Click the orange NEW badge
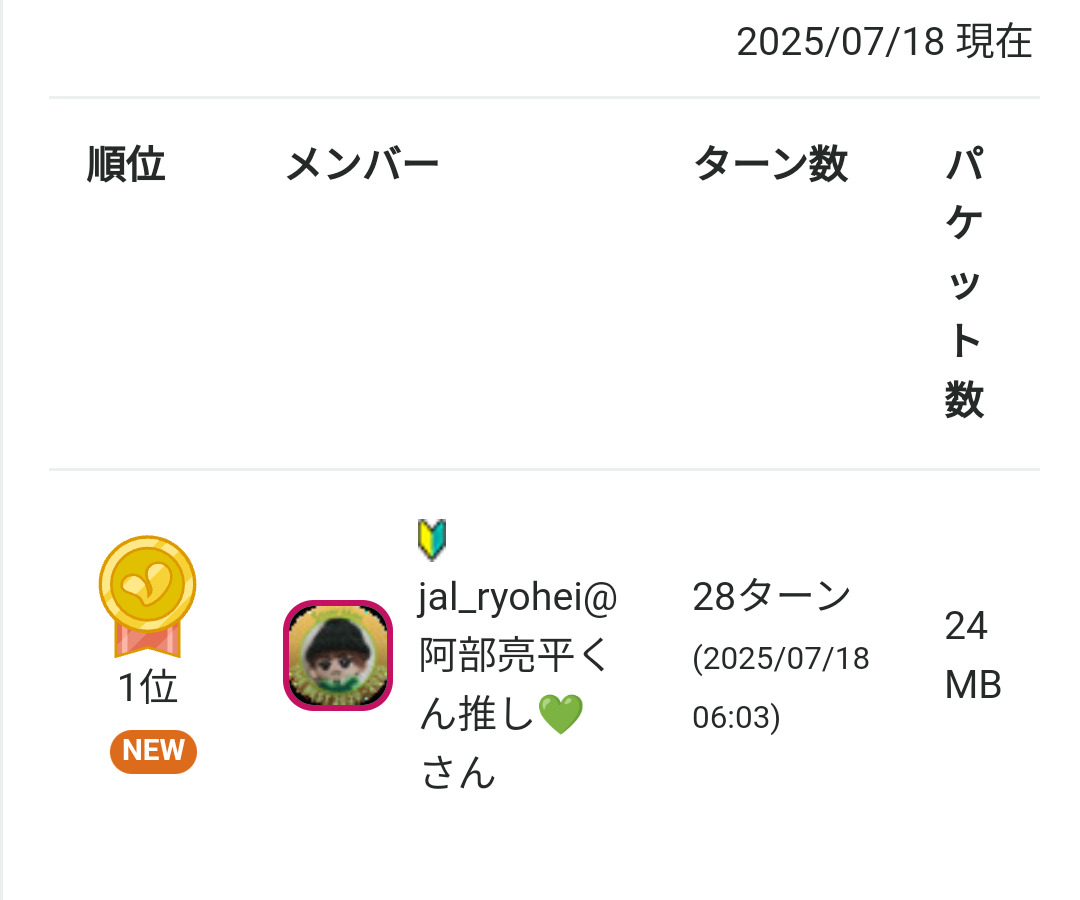This screenshot has height=900, width=1080. [x=153, y=751]
